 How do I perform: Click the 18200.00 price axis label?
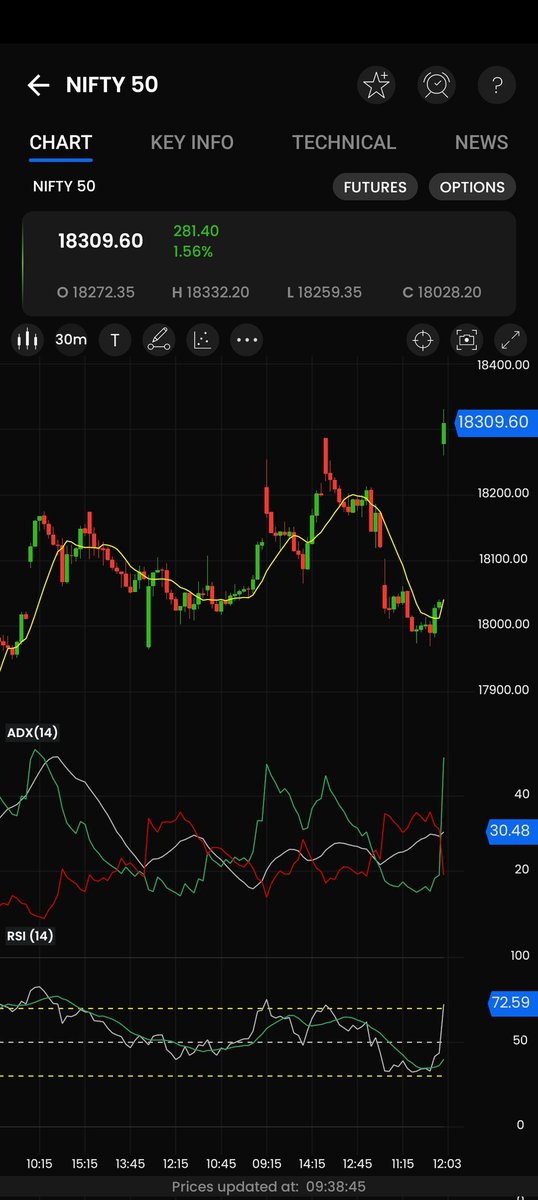click(503, 493)
